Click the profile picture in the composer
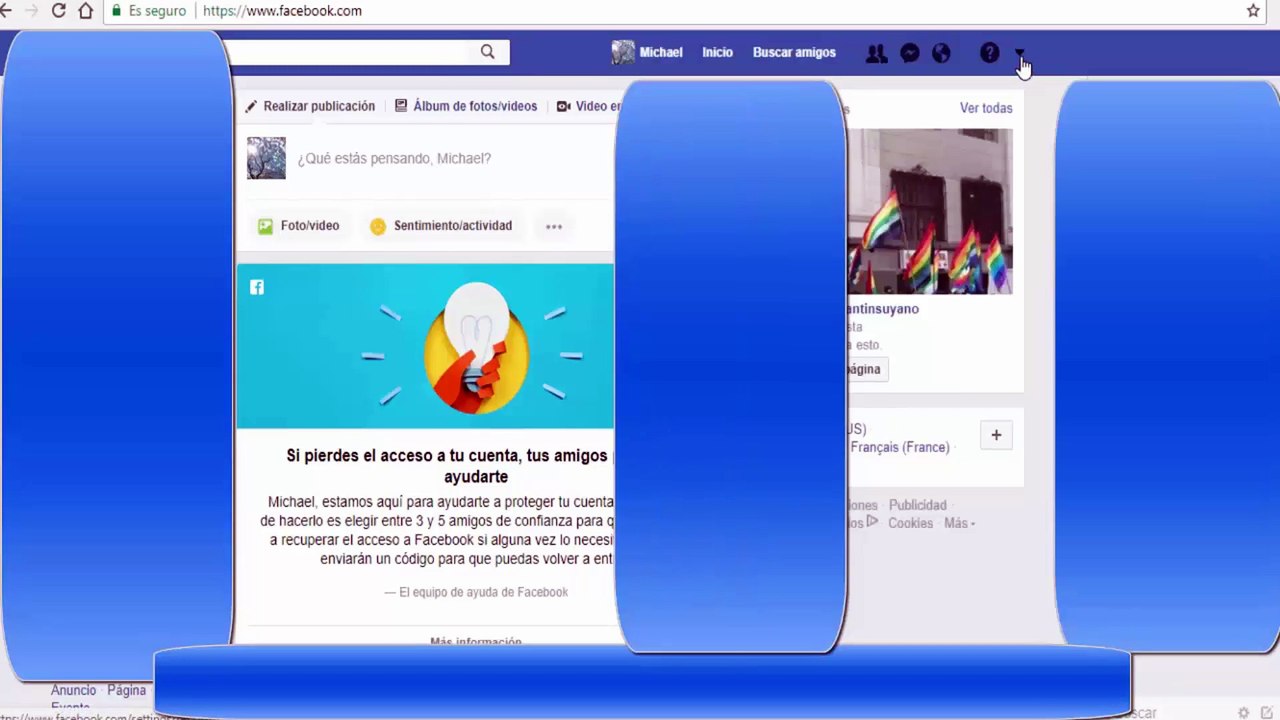This screenshot has width=1280, height=720. (x=266, y=158)
